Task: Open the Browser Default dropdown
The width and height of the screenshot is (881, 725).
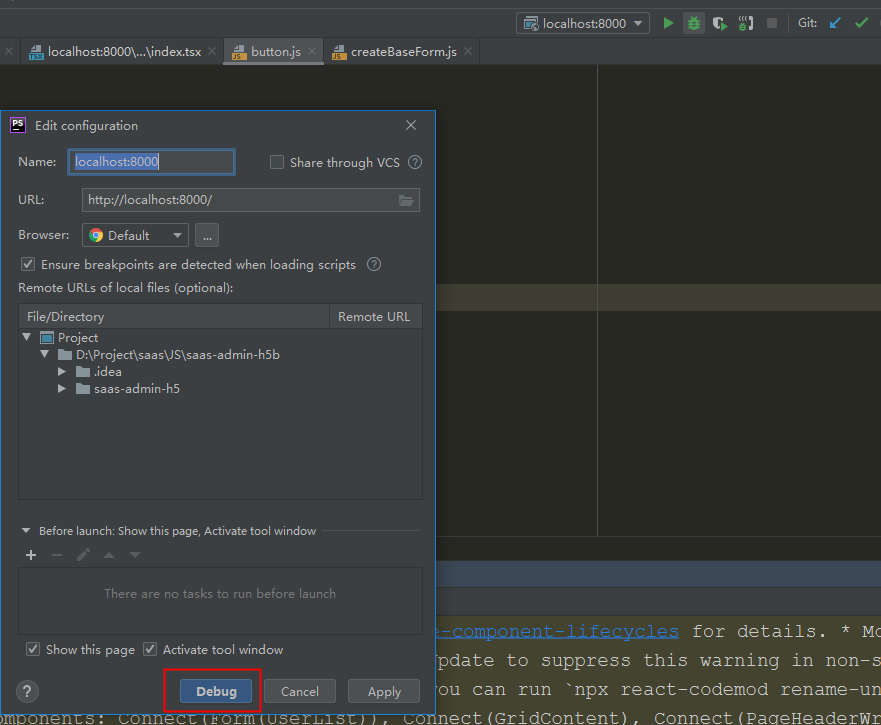Action: [x=135, y=235]
